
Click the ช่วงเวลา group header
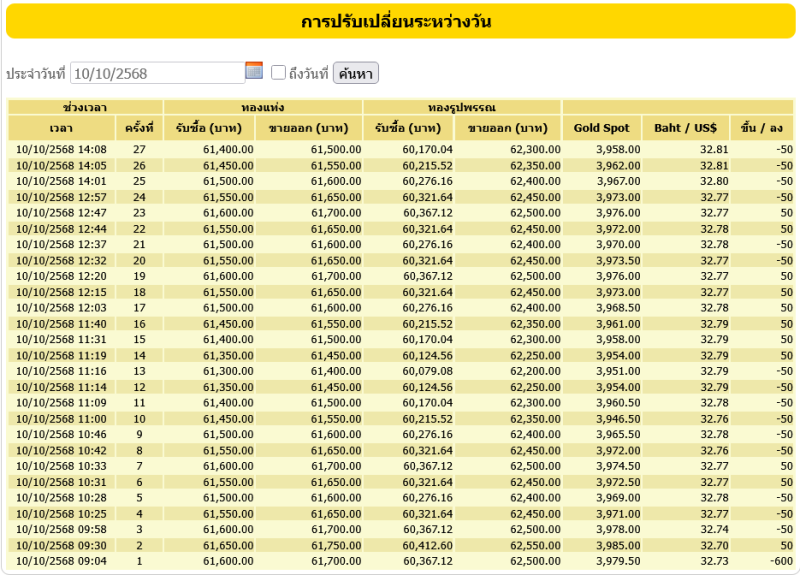(85, 106)
